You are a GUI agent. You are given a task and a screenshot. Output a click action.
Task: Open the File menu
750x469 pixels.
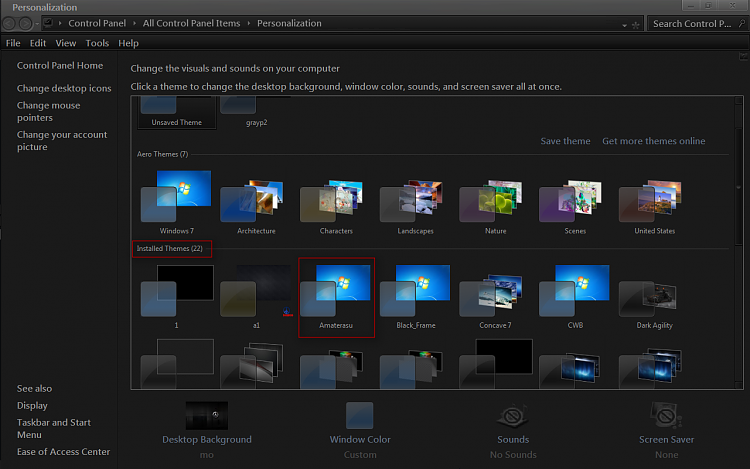tap(13, 43)
